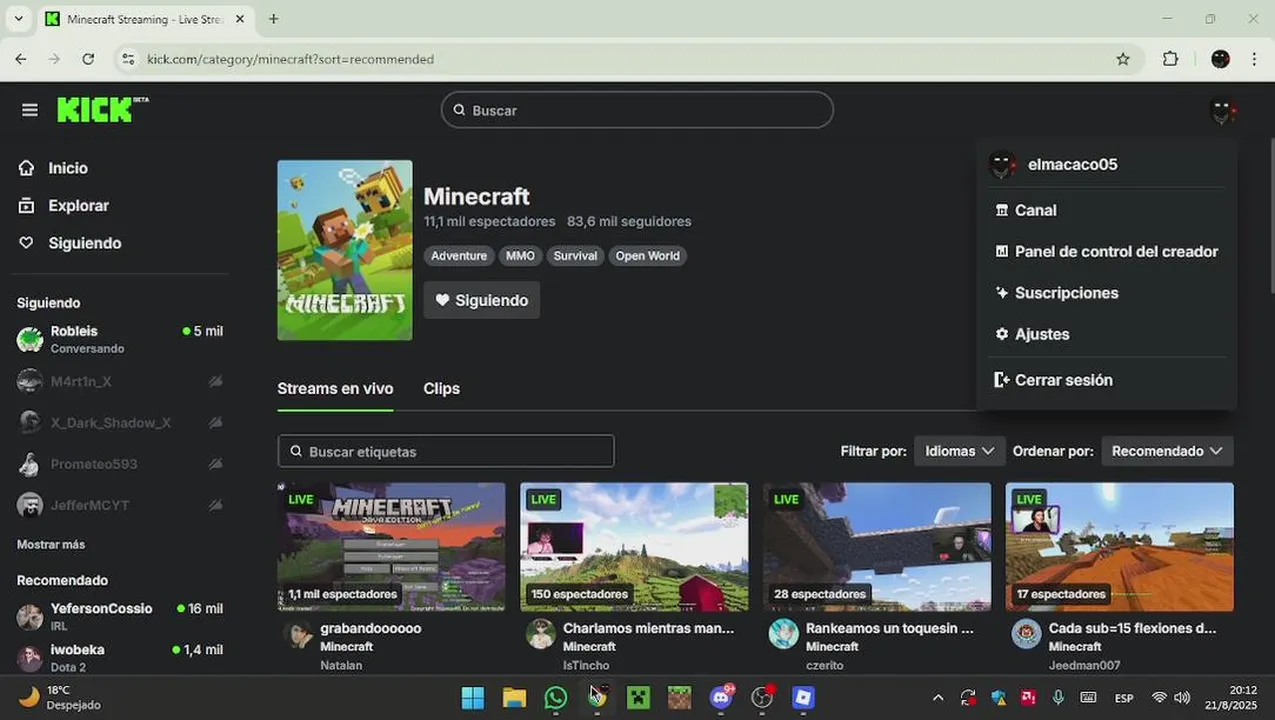Open iwobeka recommended channel
This screenshot has width=1275, height=720.
(x=120, y=657)
